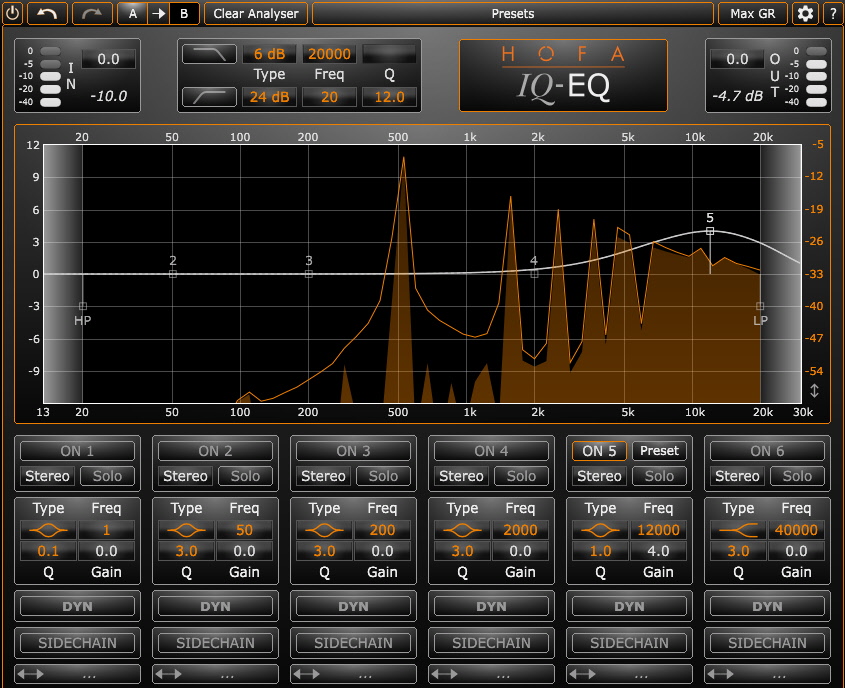Click band 5 Gain value 4.0
The height and width of the screenshot is (688, 845).
tap(658, 551)
